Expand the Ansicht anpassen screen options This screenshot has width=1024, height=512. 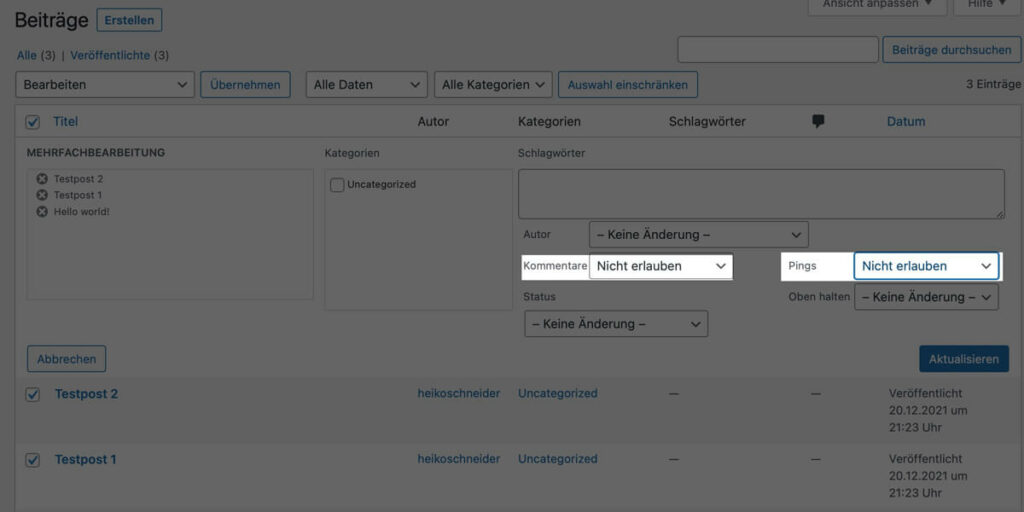pyautogui.click(x=877, y=4)
